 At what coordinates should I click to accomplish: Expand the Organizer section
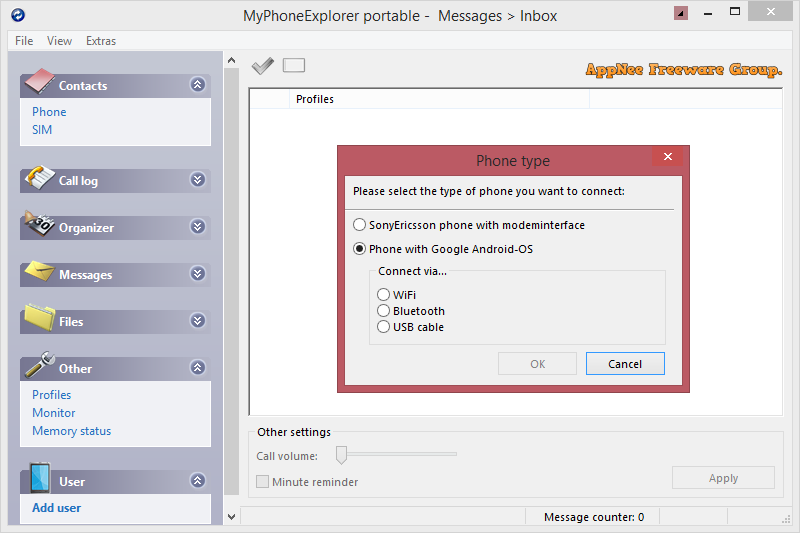(197, 226)
